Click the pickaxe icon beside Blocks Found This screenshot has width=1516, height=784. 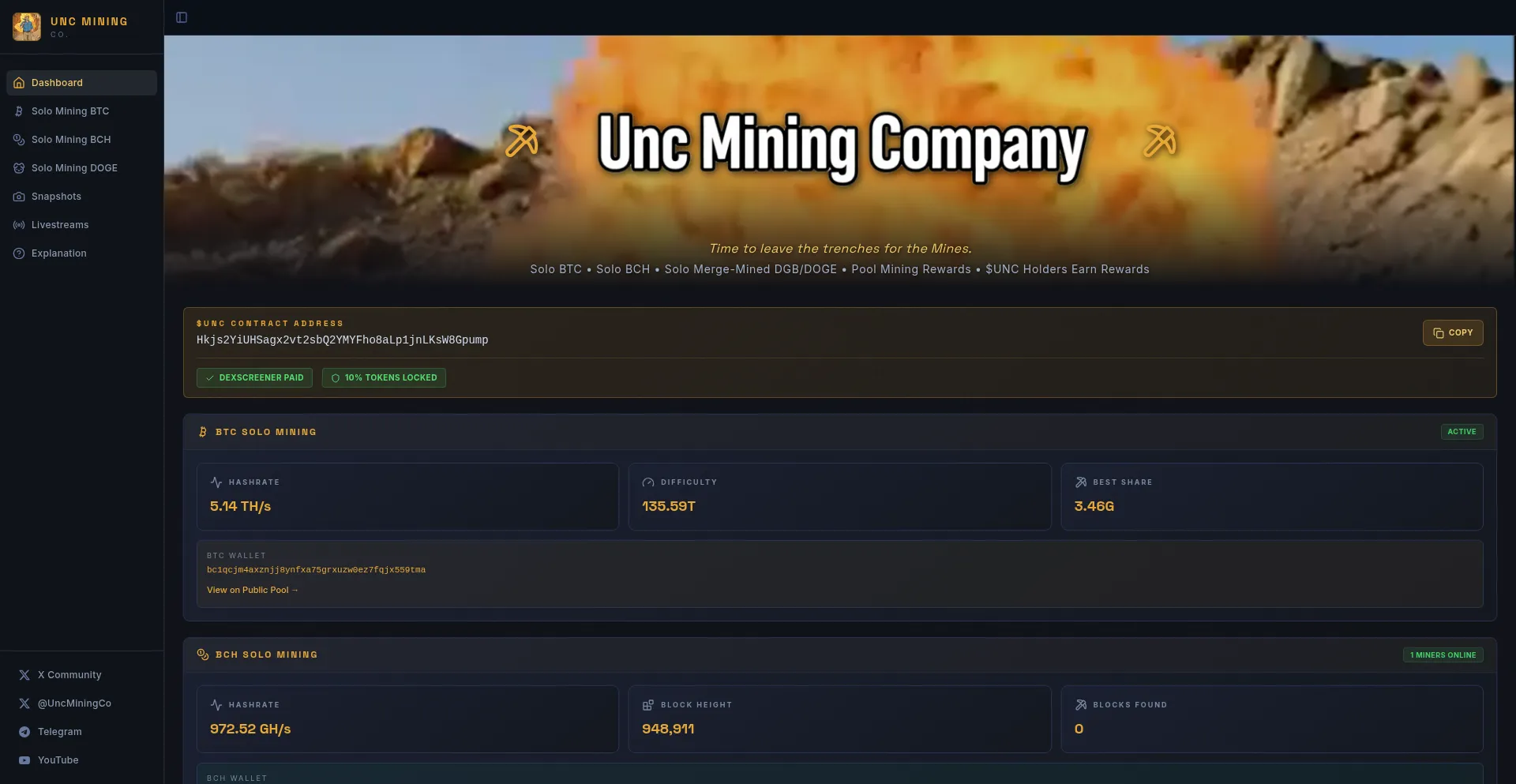[x=1081, y=705]
